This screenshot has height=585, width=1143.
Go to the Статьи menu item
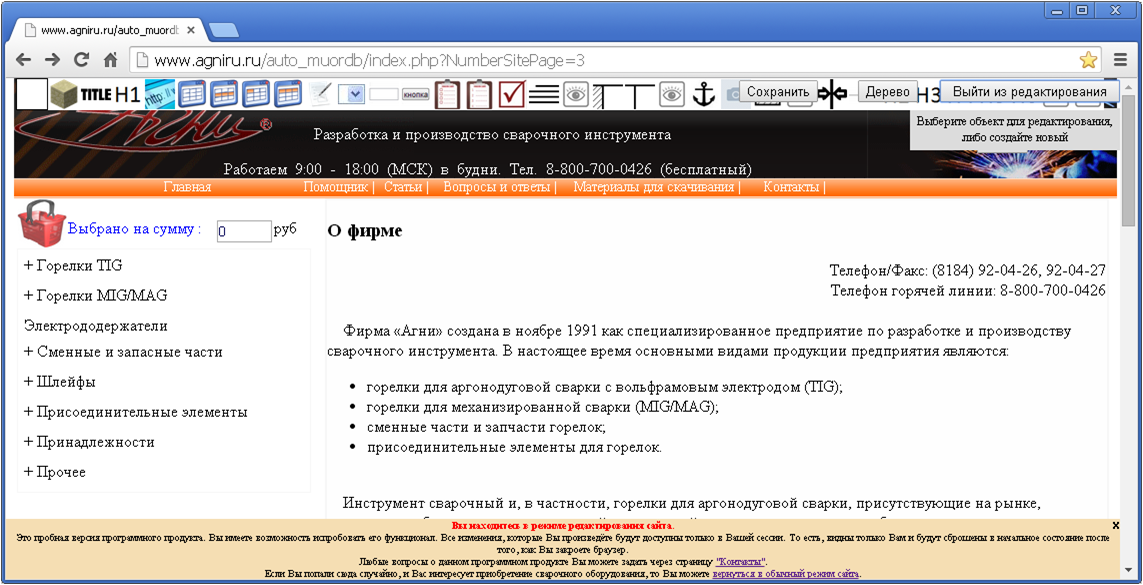(403, 187)
